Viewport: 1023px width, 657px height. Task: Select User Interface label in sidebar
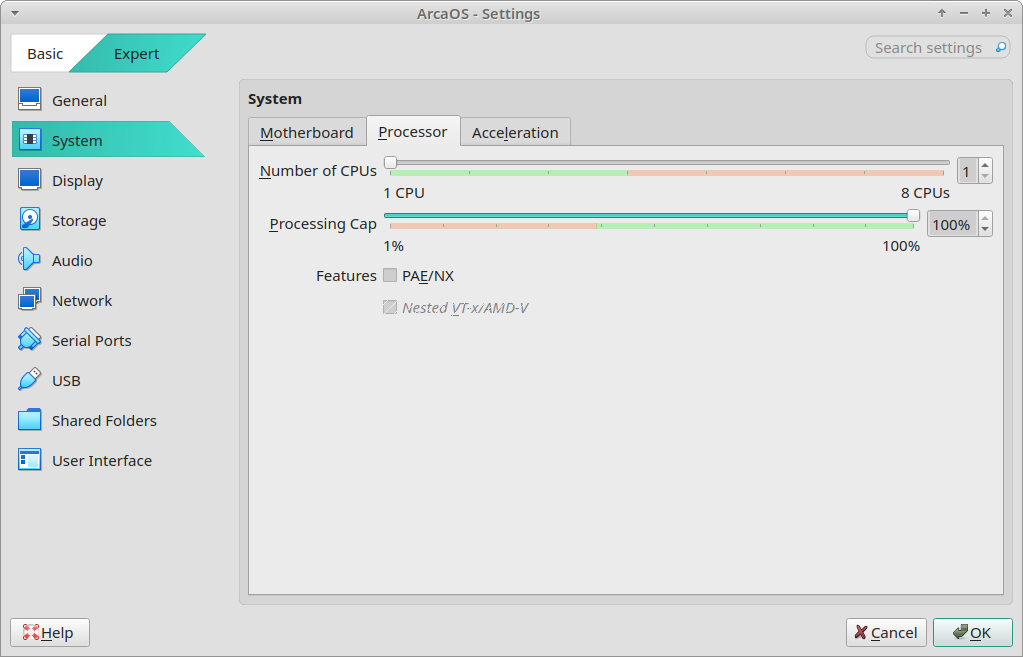point(102,461)
